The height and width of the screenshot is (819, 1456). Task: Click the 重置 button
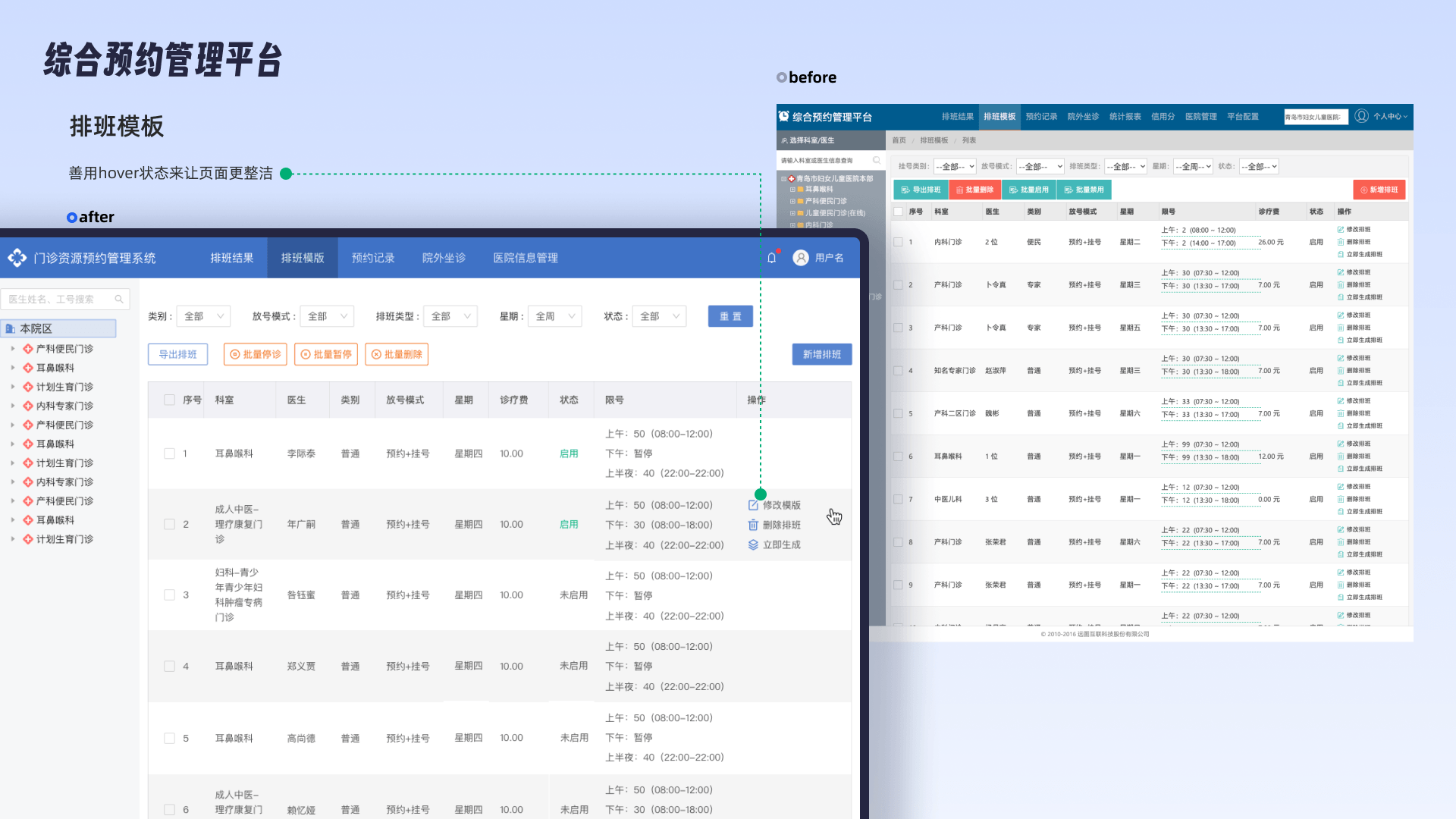[x=730, y=316]
